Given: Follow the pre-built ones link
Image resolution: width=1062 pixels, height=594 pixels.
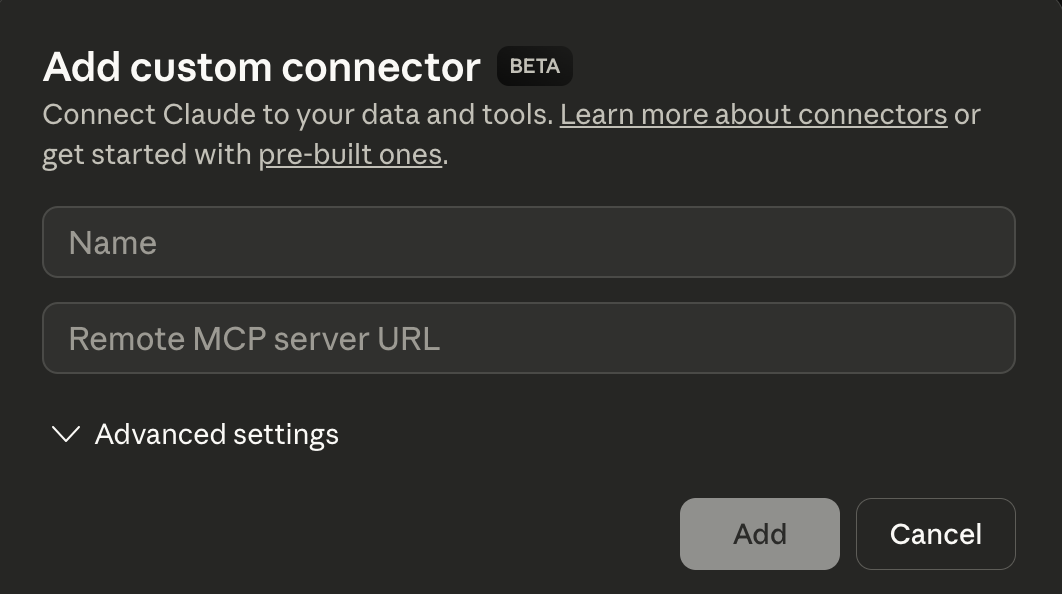Looking at the screenshot, I should pyautogui.click(x=350, y=155).
